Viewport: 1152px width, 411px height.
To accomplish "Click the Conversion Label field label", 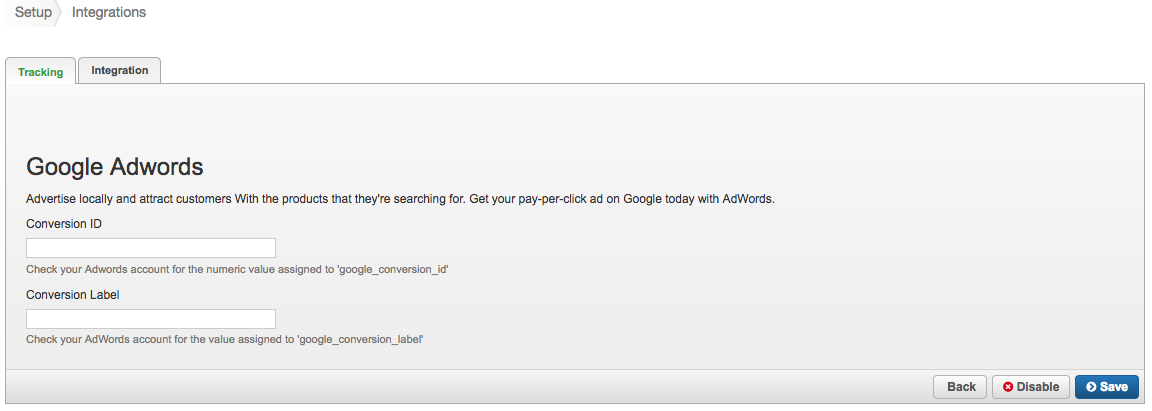I will pos(73,295).
